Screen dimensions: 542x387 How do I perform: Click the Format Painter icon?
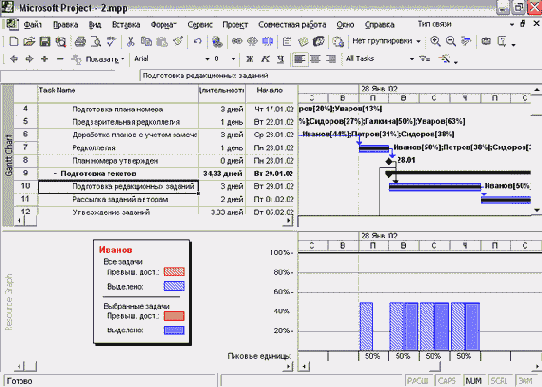click(x=178, y=42)
